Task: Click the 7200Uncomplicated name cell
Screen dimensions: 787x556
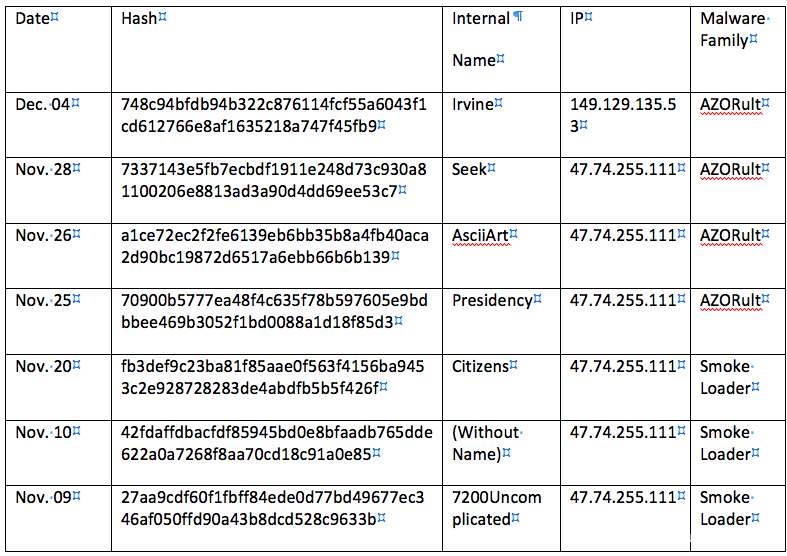Action: (x=495, y=508)
